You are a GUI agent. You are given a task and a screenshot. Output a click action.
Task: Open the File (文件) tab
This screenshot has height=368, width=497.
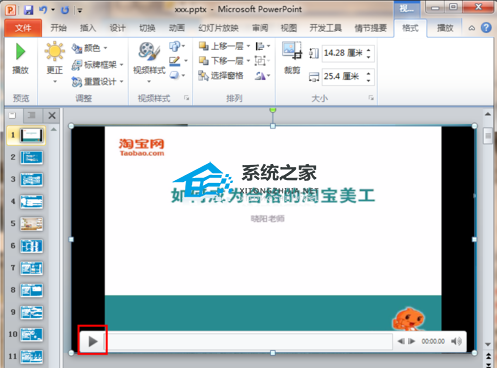coord(23,28)
